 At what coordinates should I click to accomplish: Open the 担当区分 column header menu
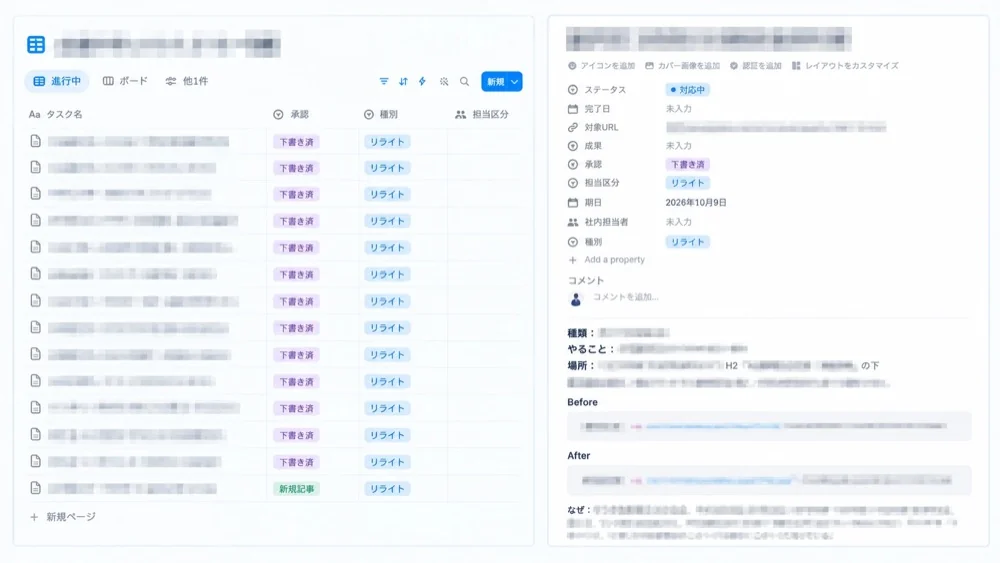(x=482, y=115)
